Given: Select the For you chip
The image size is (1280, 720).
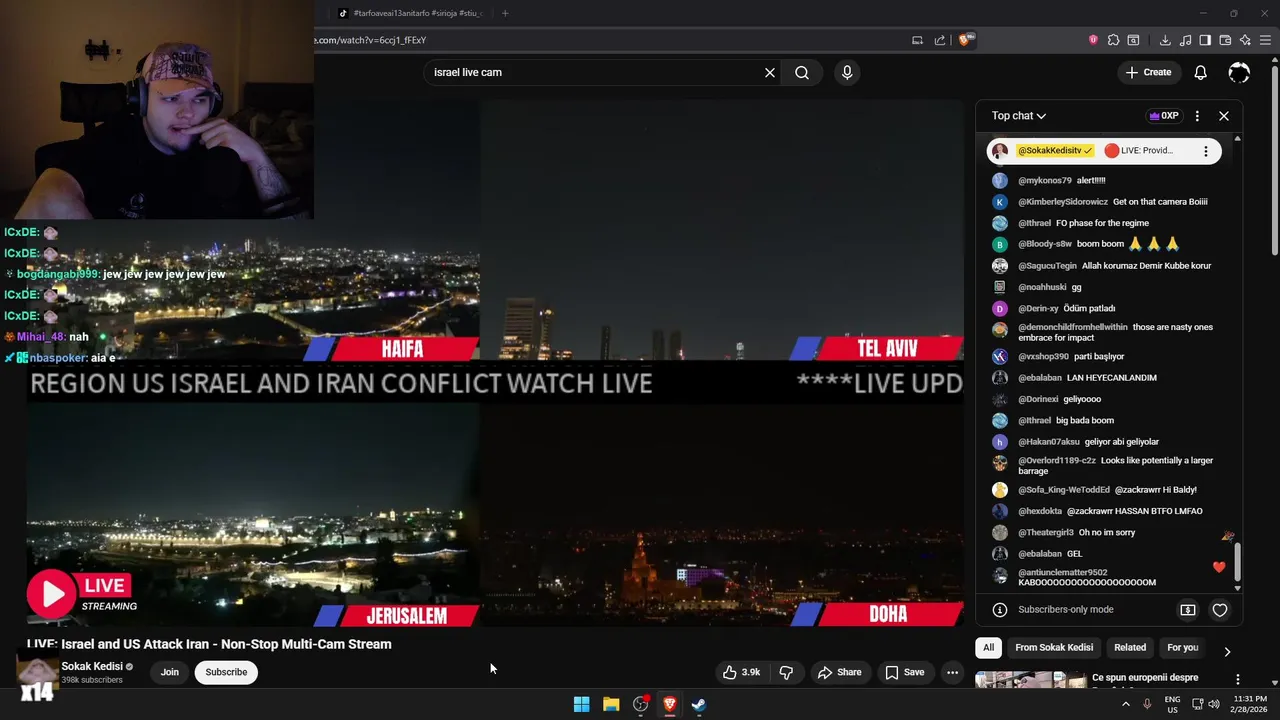Looking at the screenshot, I should 1182,648.
